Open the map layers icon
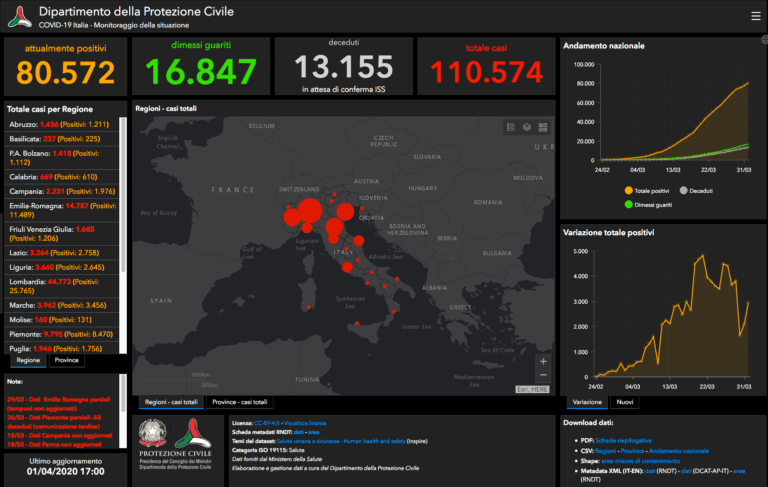 (x=526, y=127)
